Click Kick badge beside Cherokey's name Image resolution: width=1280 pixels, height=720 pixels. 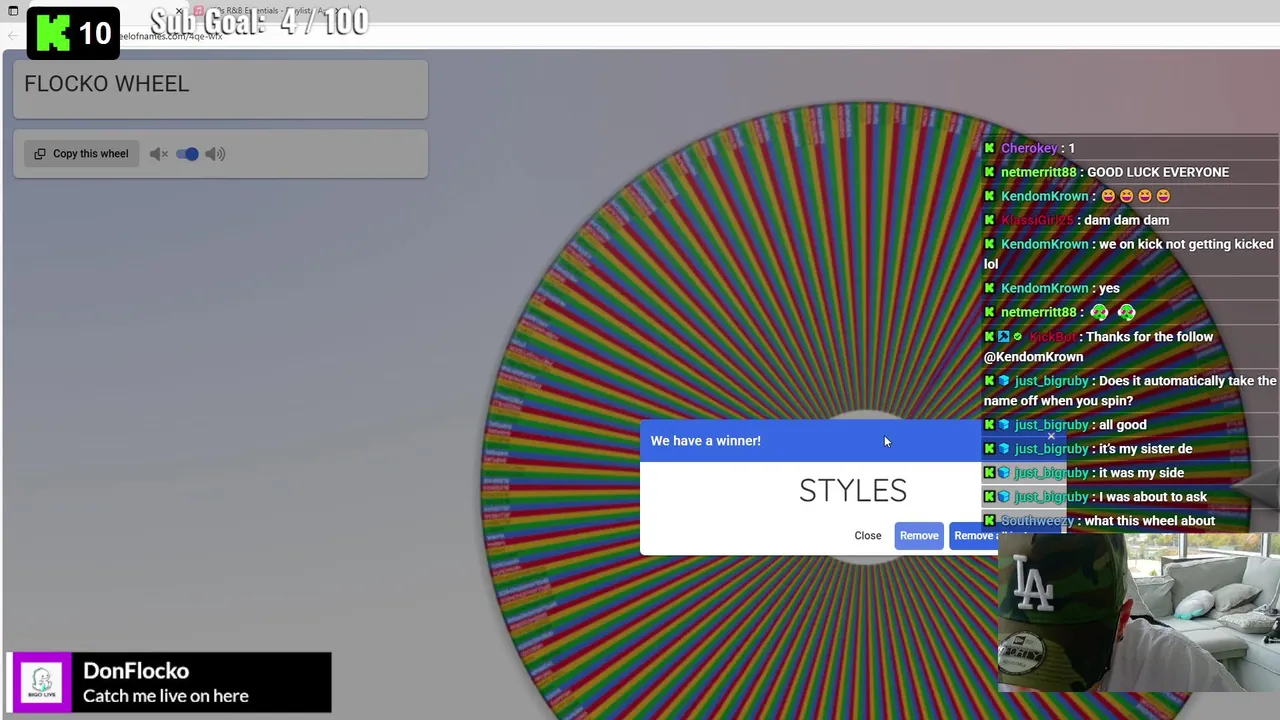coord(990,148)
